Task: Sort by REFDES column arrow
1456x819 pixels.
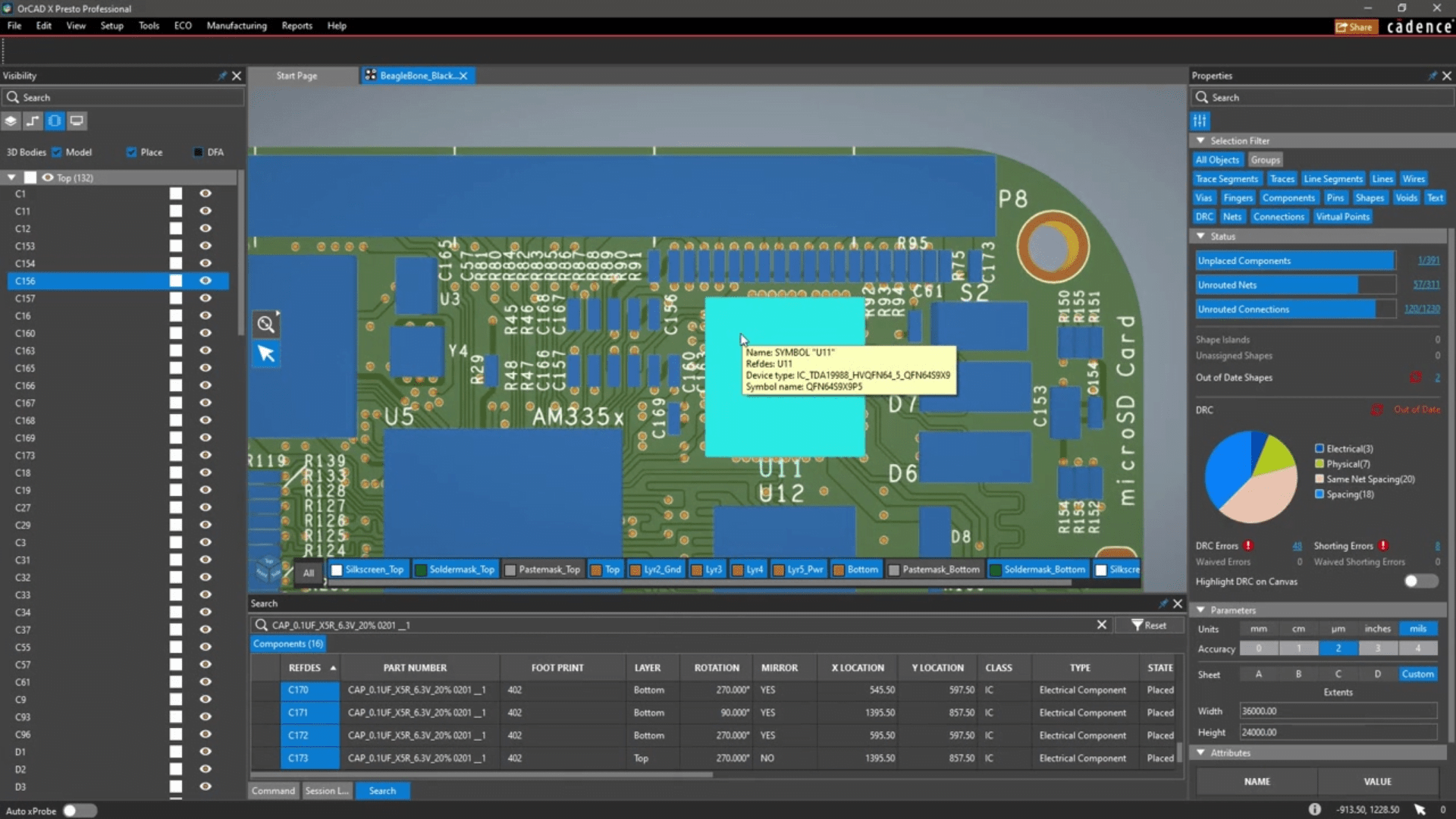Action: [x=333, y=668]
